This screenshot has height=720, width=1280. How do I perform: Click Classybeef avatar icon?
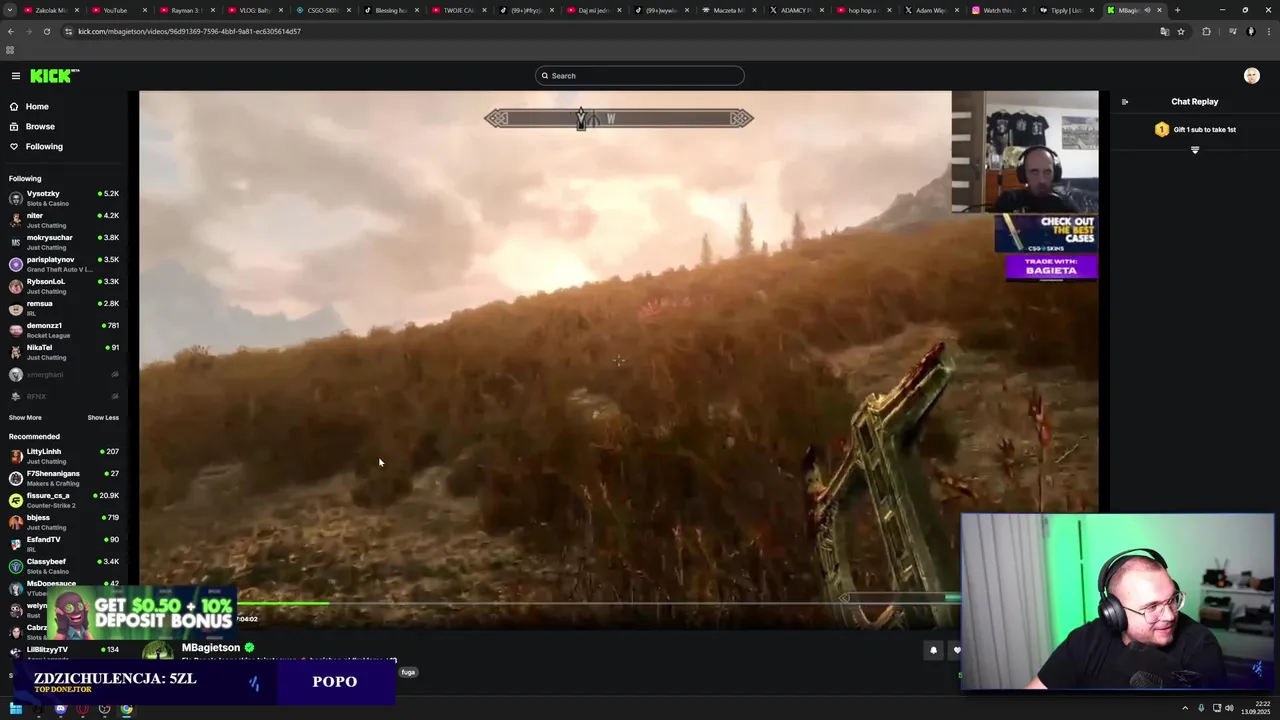(x=16, y=566)
